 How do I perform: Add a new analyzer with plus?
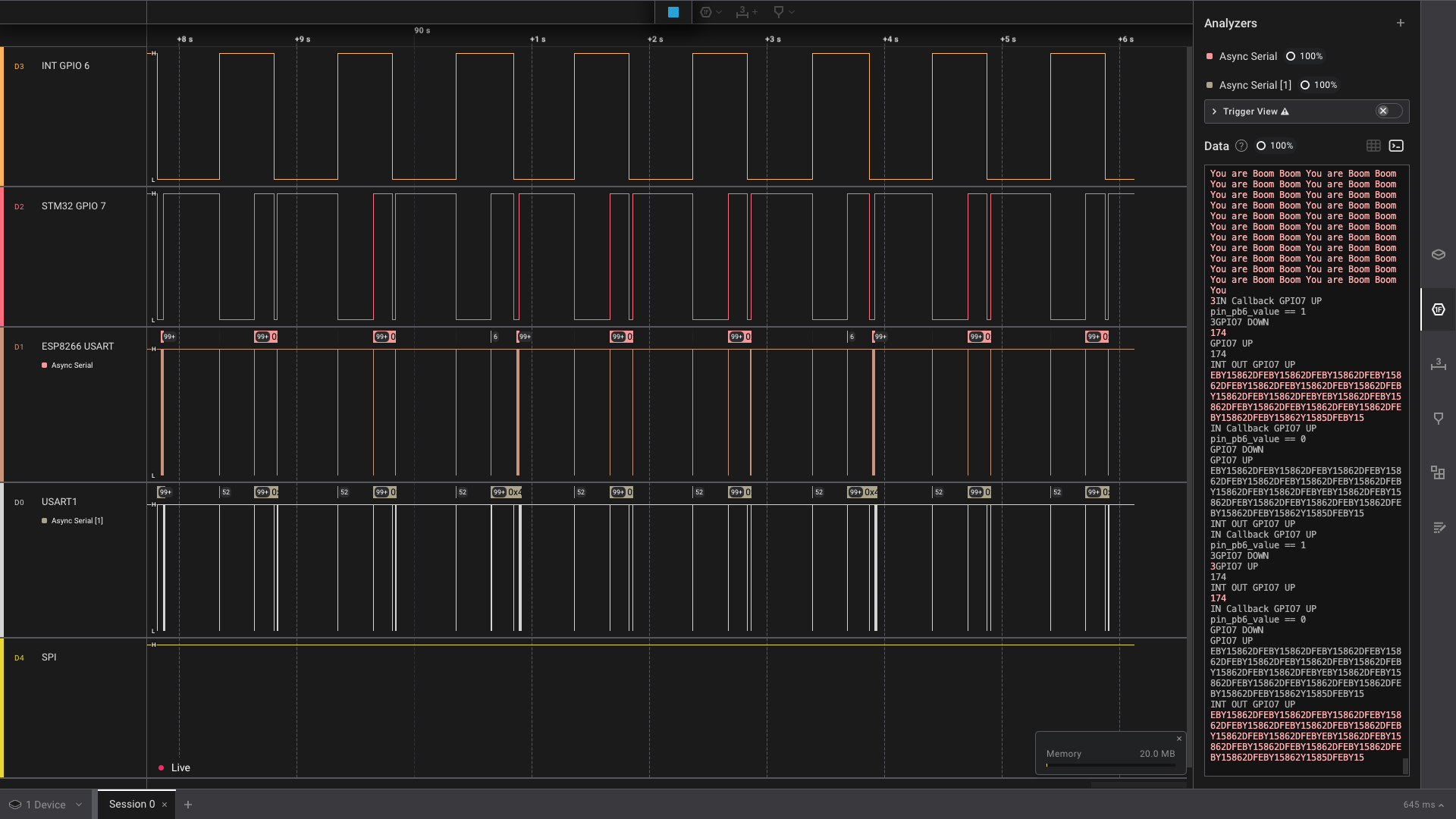click(1400, 23)
